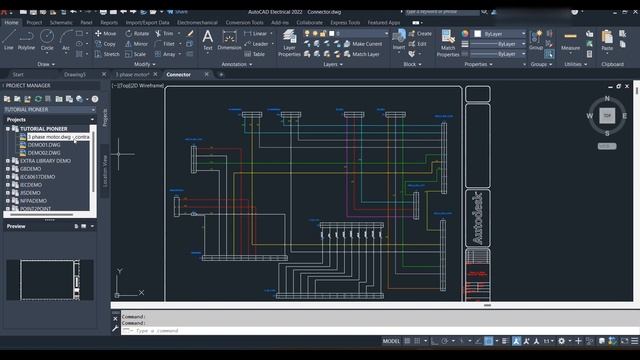640x360 pixels.
Task: Activate the Copy command
Action: 105,44
